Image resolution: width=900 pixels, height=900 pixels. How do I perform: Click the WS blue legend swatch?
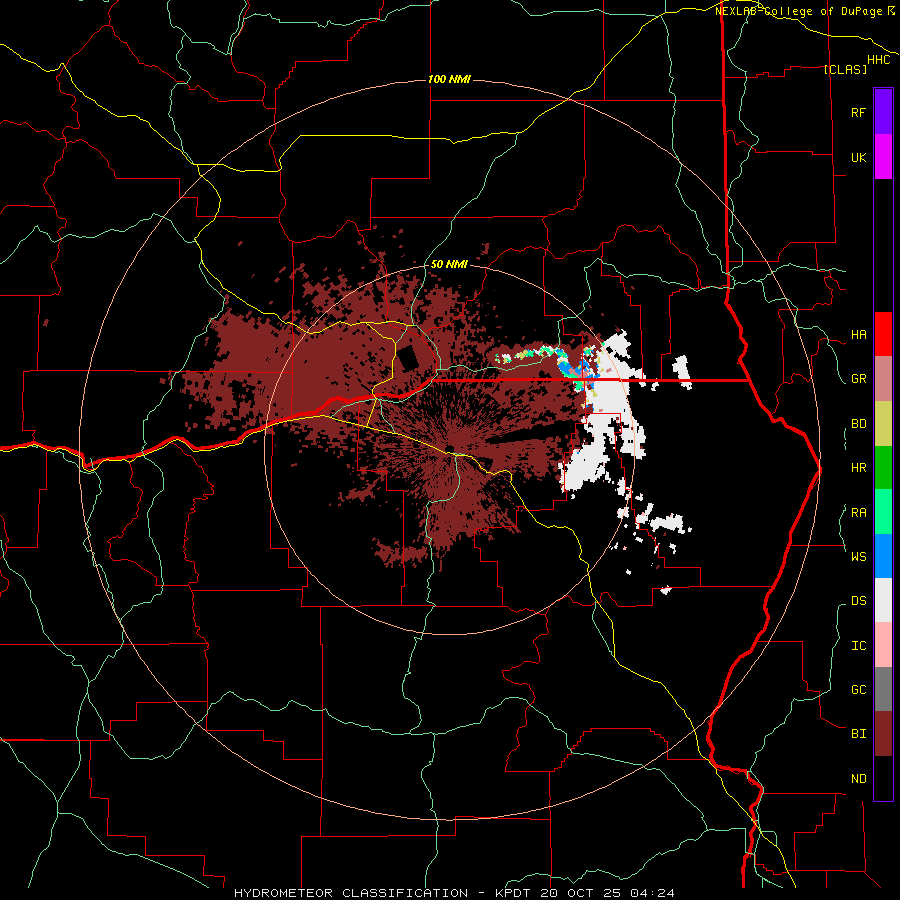click(883, 556)
